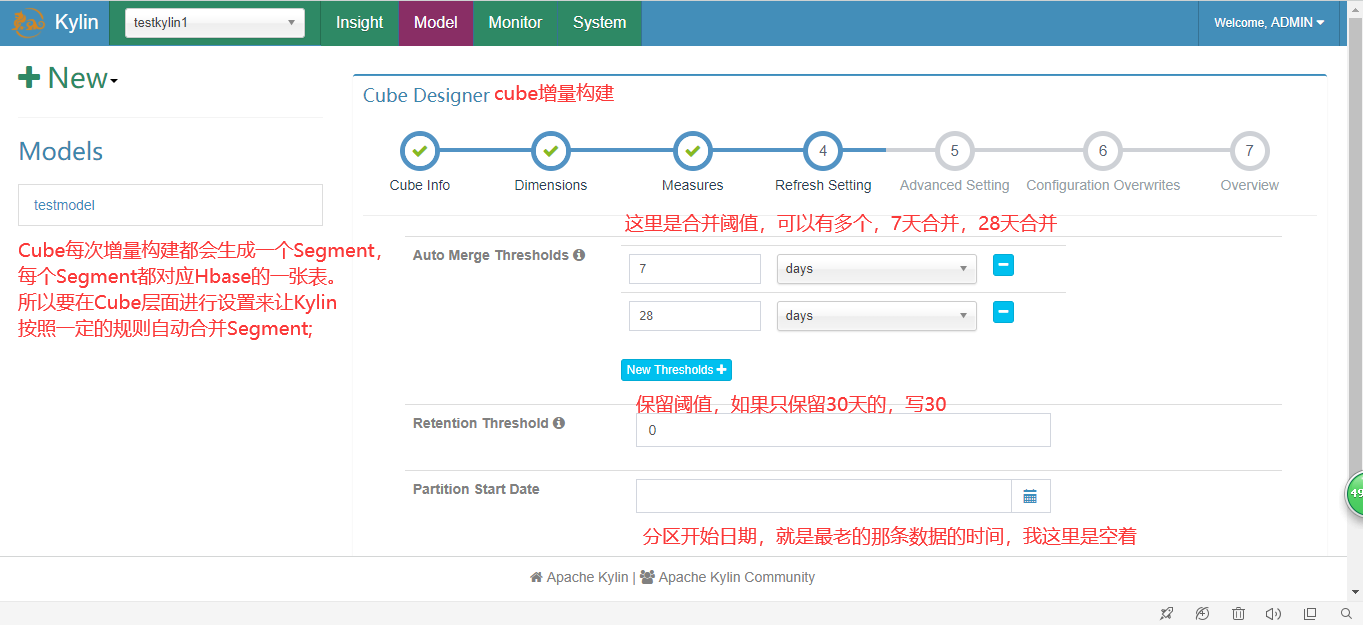Go to Dimensions step circle
The width and height of the screenshot is (1363, 625).
pos(551,151)
